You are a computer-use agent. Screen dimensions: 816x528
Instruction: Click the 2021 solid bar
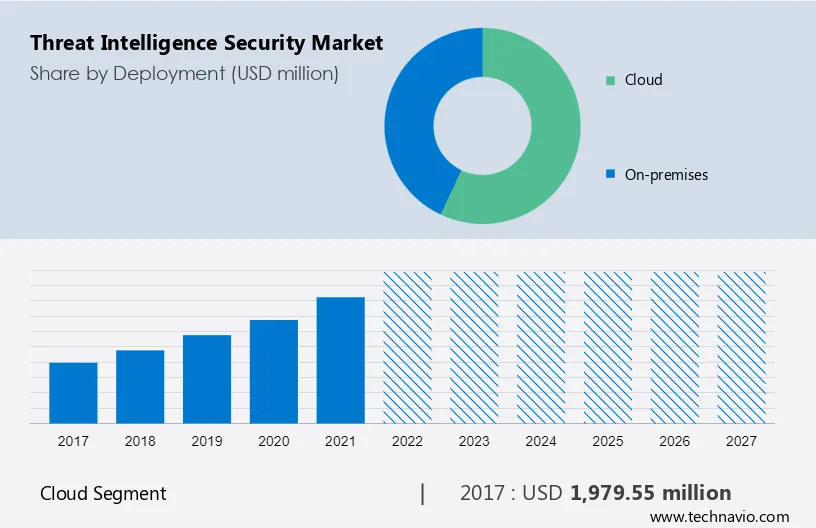[340, 360]
